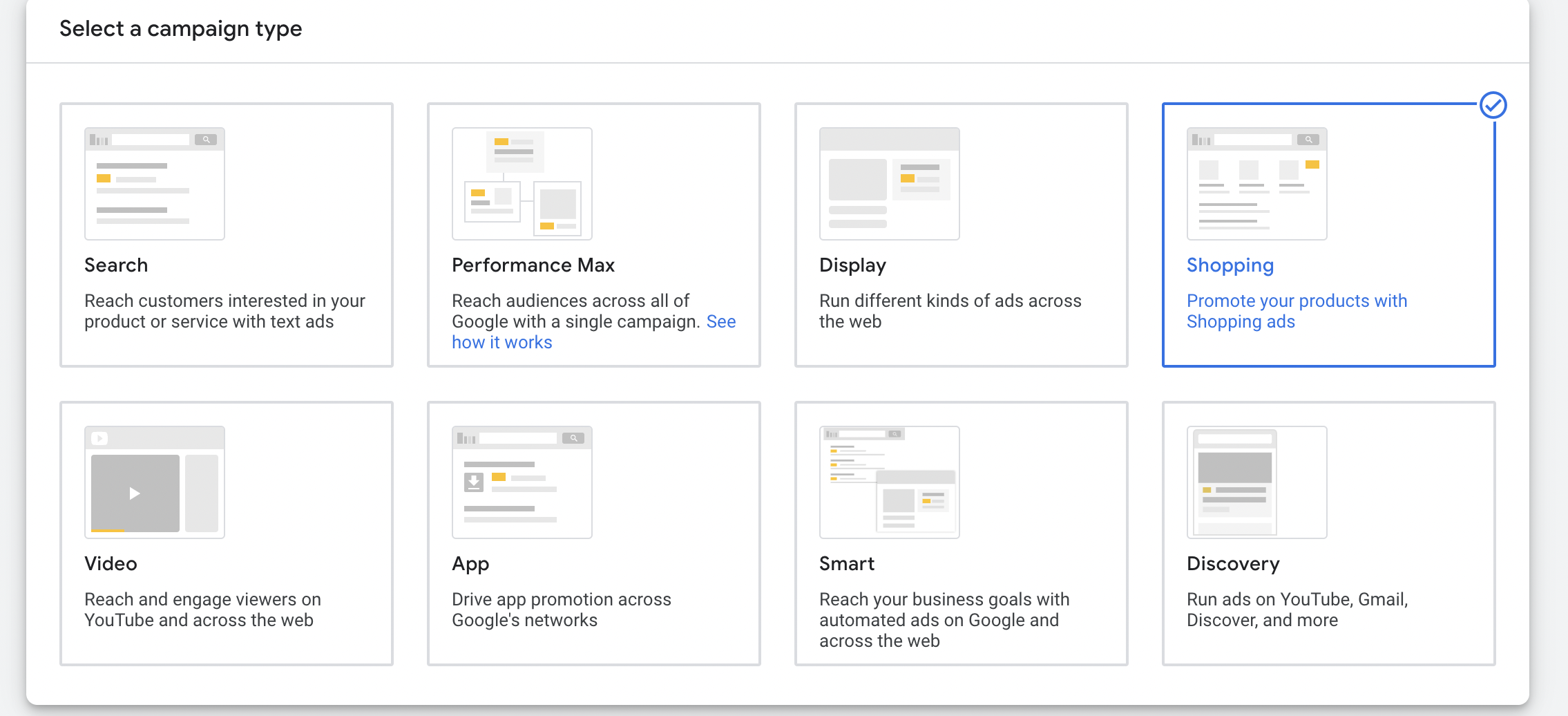
Task: Click 'Reach customers interested in your product' description
Action: coord(224,311)
